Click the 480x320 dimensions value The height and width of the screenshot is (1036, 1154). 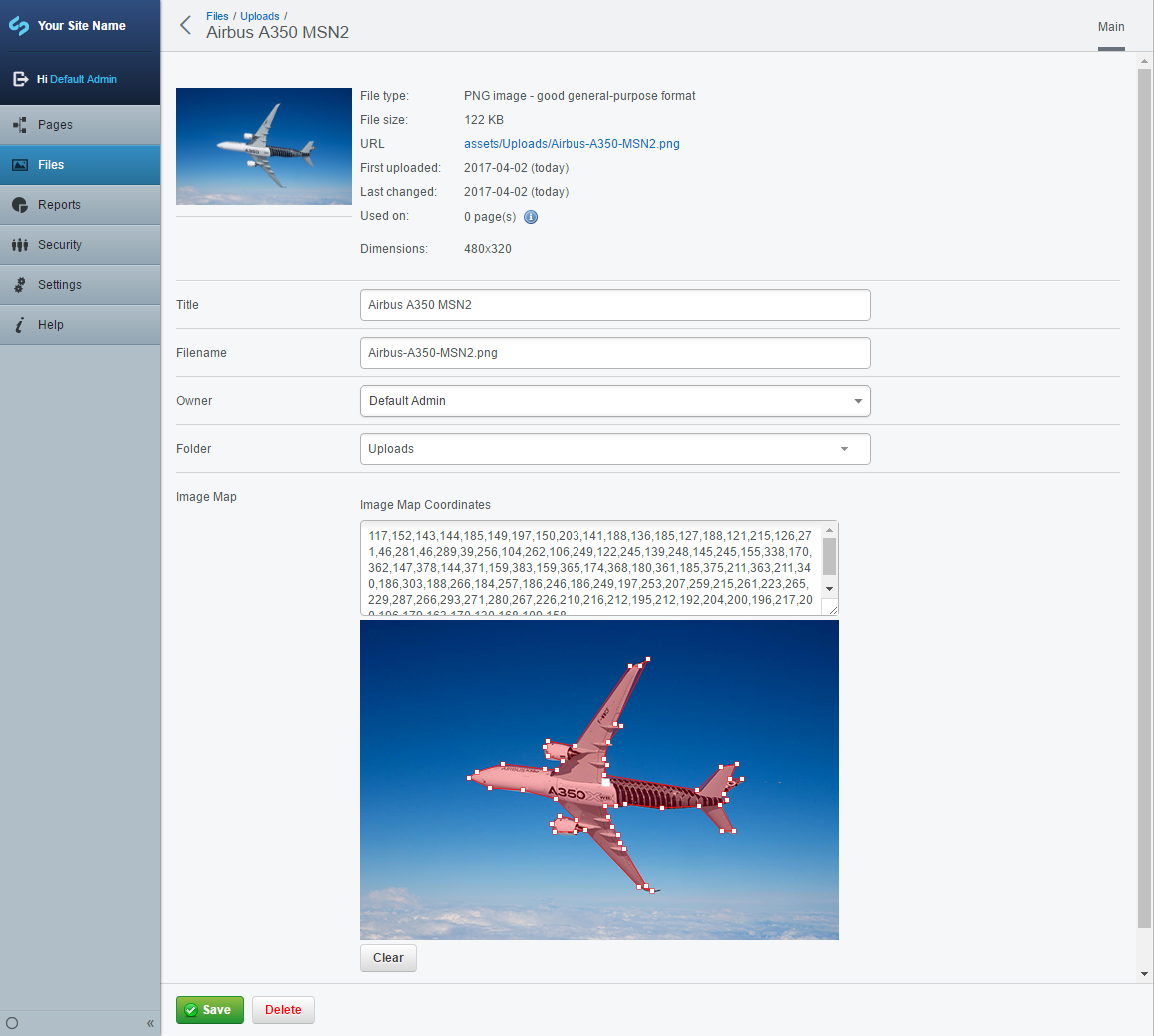pos(488,249)
